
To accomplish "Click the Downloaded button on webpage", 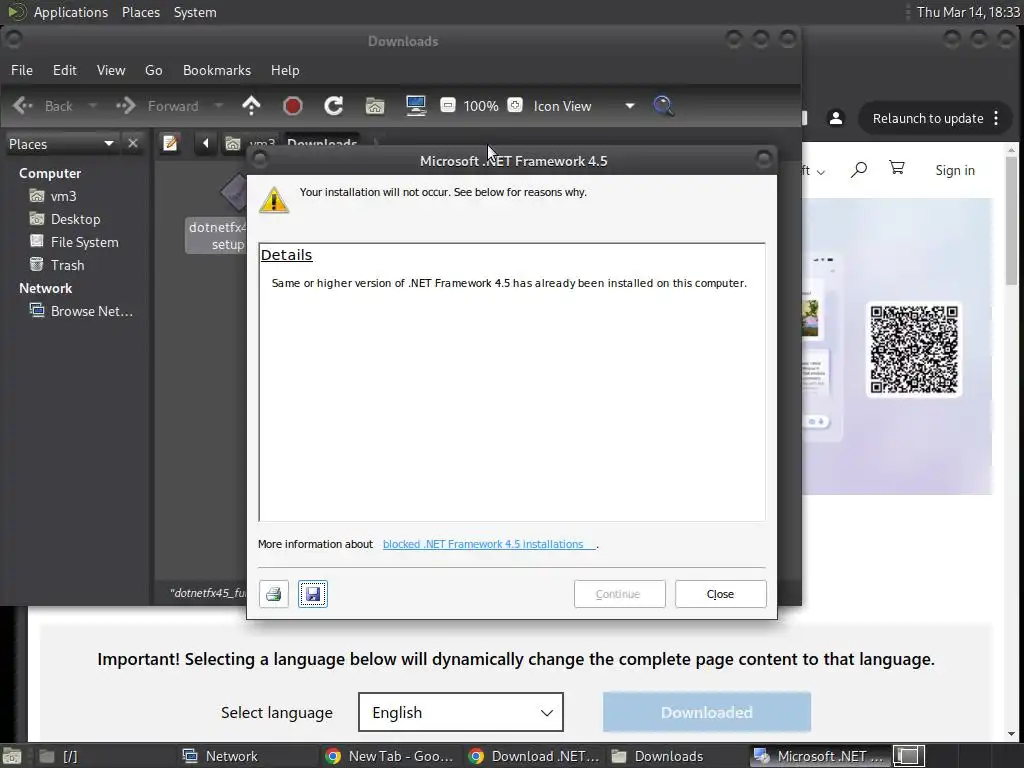I will pos(707,712).
